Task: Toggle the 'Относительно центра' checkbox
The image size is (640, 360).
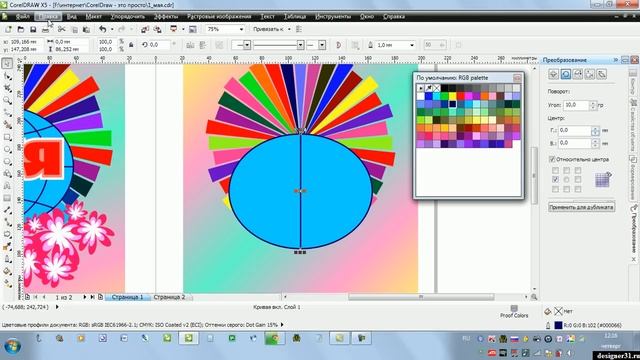Action: [552, 159]
